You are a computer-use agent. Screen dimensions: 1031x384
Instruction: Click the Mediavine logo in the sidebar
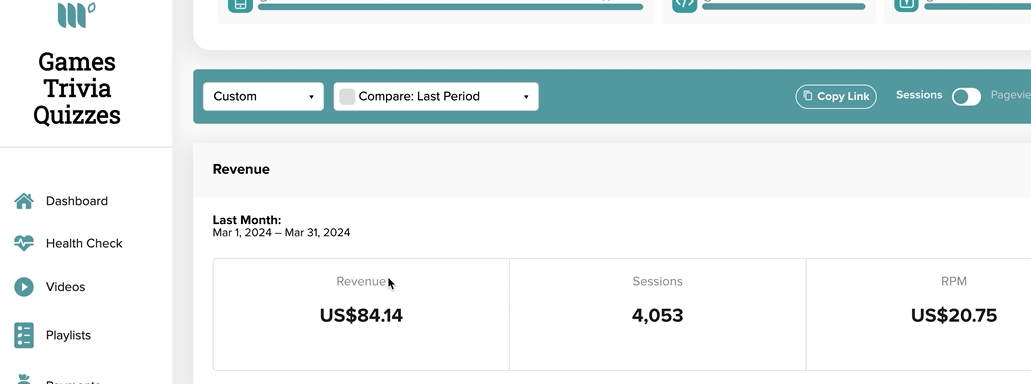[76, 15]
